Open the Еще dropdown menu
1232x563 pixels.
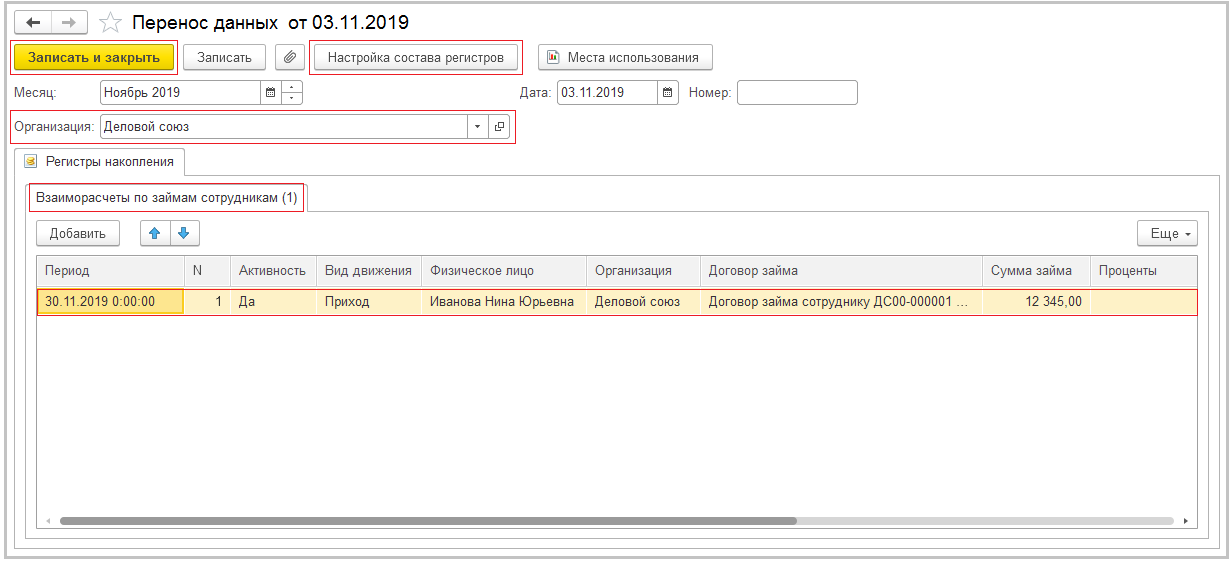(1166, 233)
